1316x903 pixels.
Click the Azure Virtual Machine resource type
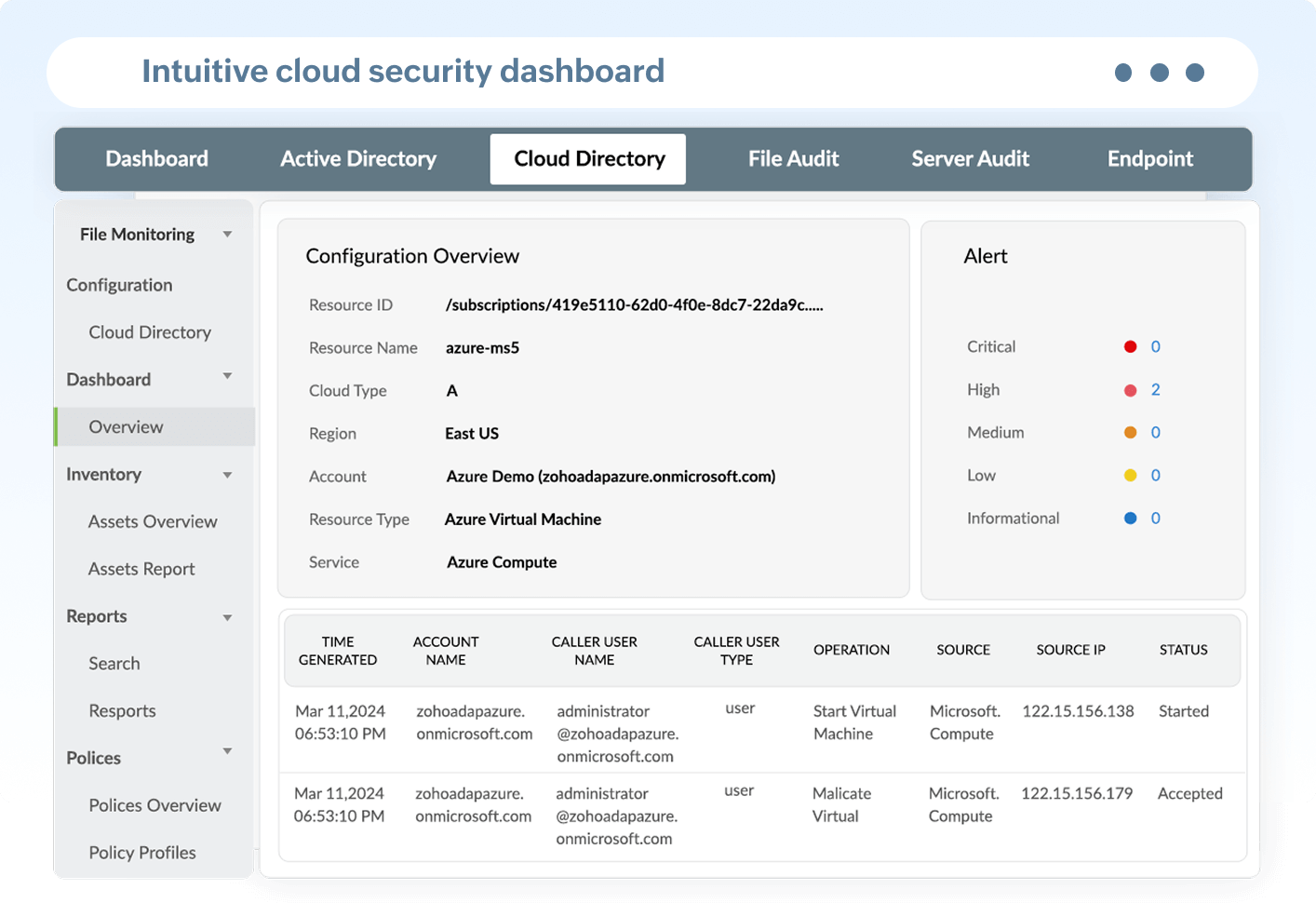523,519
